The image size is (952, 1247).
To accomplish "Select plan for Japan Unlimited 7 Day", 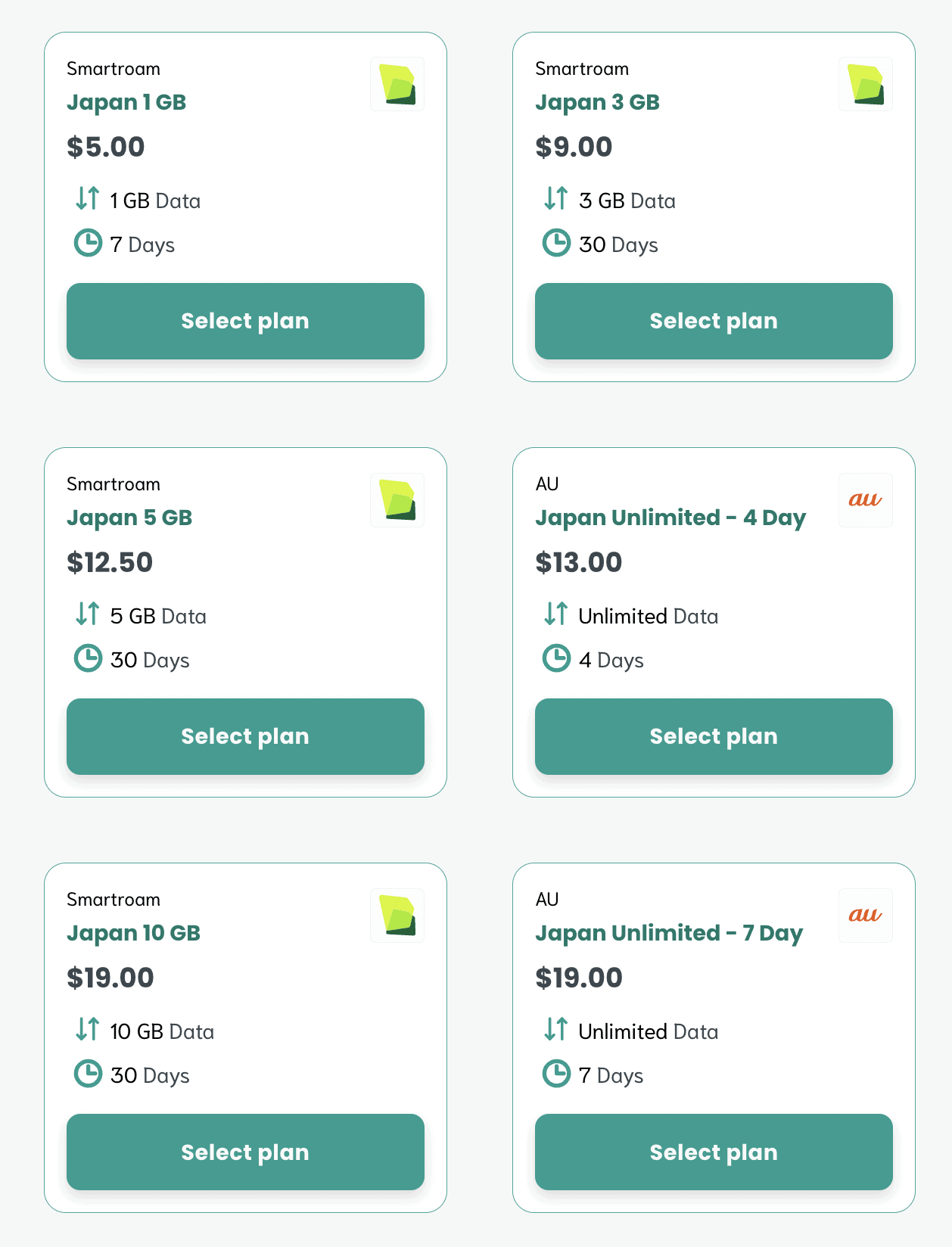I will pos(714,1152).
